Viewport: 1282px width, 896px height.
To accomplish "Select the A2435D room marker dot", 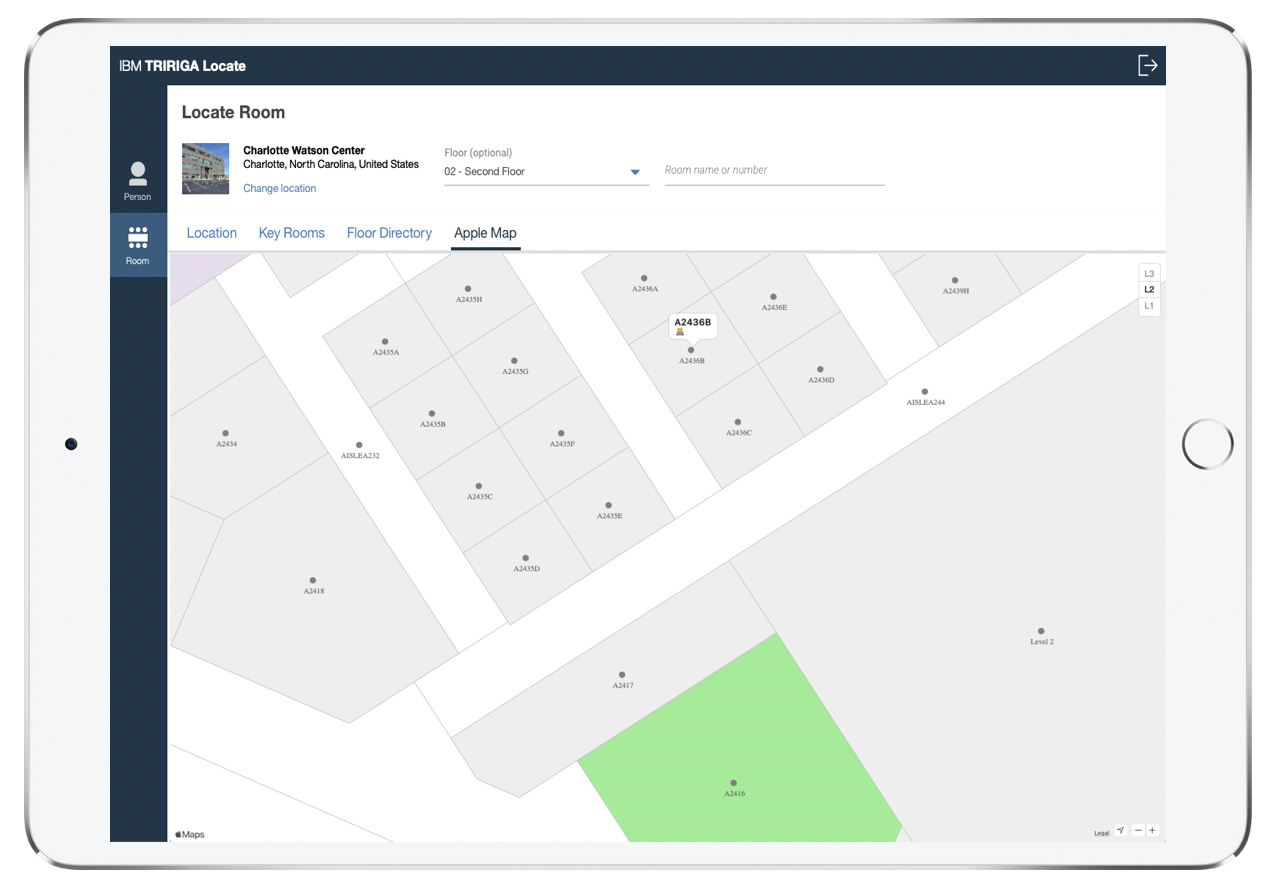I will pyautogui.click(x=526, y=559).
